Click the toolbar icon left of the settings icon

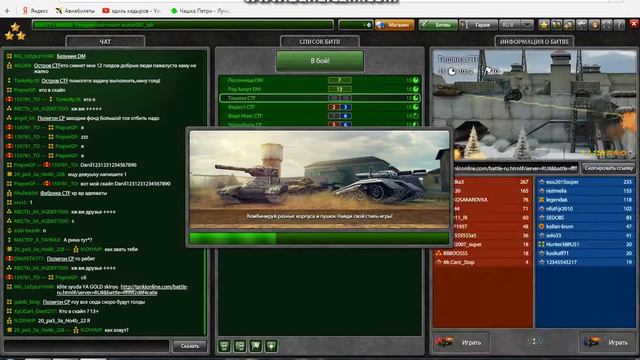(x=569, y=25)
